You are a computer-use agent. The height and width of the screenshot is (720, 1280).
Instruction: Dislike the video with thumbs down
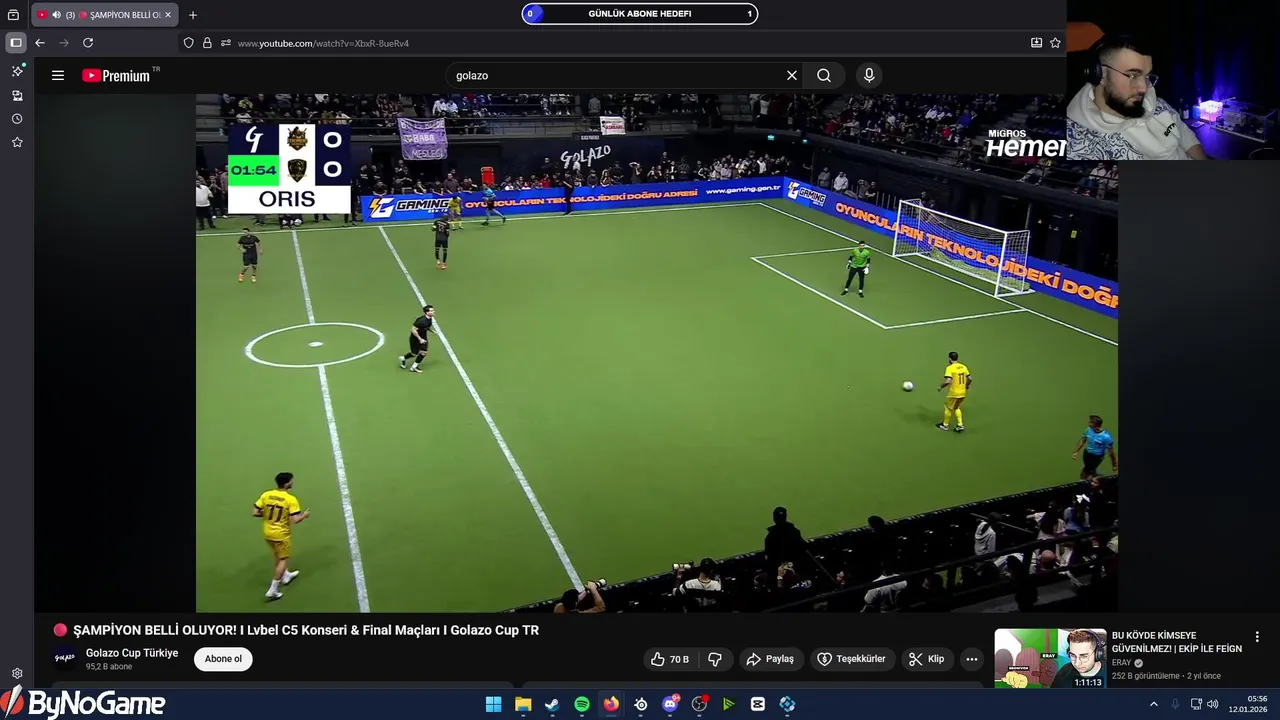pyautogui.click(x=715, y=659)
